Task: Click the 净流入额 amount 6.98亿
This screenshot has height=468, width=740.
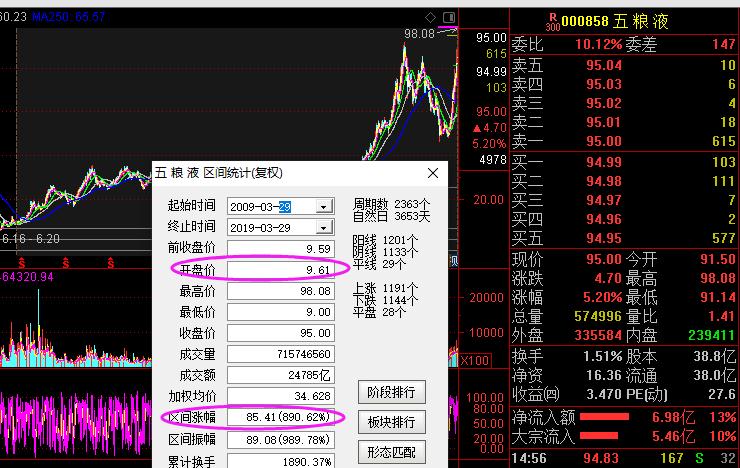Action: point(673,417)
